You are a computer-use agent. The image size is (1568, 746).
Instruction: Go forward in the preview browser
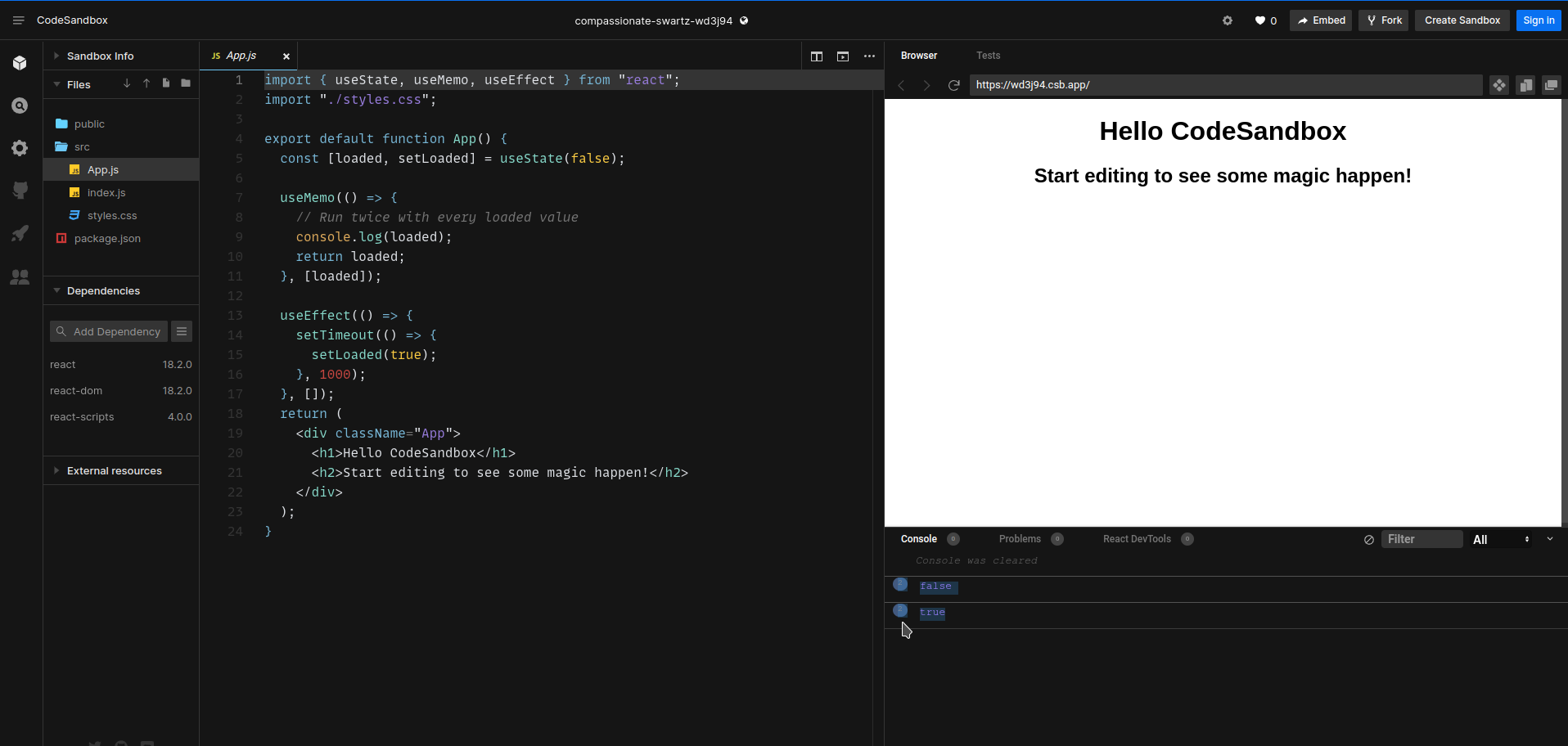[927, 85]
